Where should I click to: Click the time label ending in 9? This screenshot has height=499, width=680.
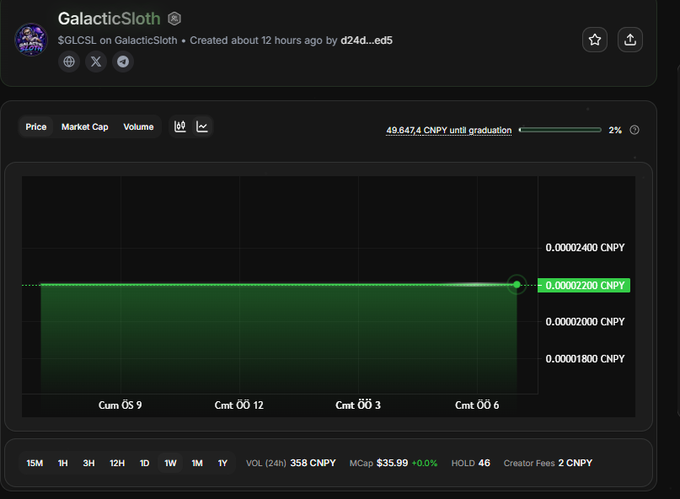point(120,405)
